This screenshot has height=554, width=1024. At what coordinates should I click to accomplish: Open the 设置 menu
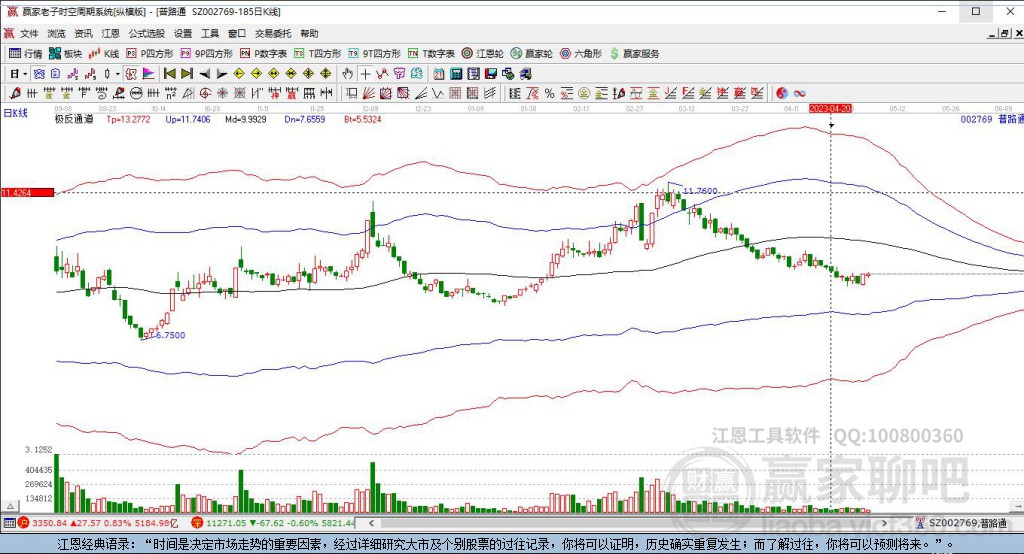coord(183,33)
